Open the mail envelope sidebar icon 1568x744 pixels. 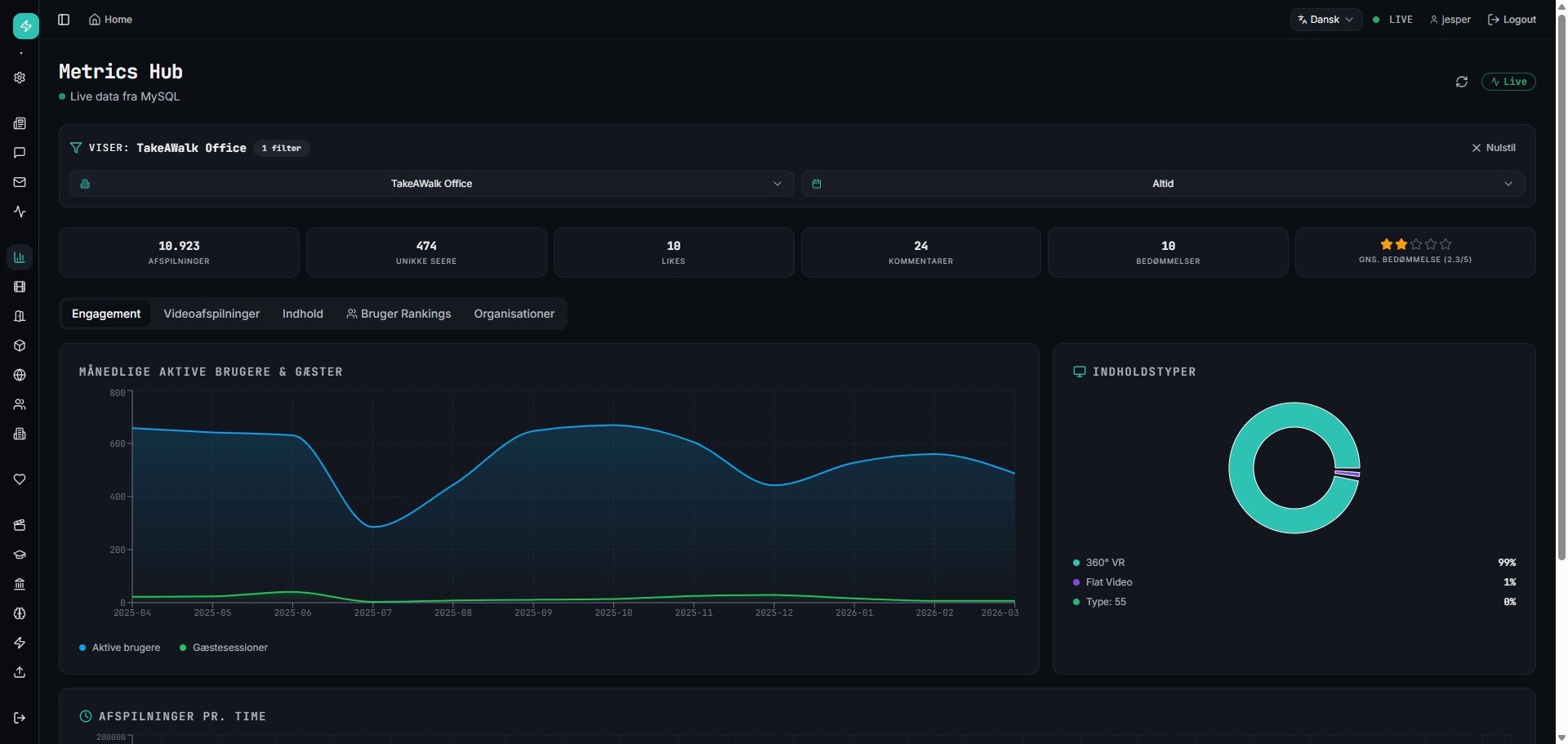pos(20,182)
